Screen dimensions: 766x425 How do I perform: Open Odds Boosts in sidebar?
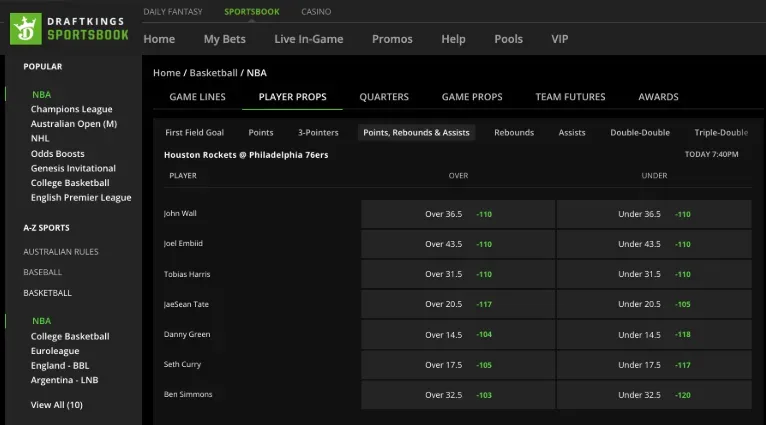(58, 153)
